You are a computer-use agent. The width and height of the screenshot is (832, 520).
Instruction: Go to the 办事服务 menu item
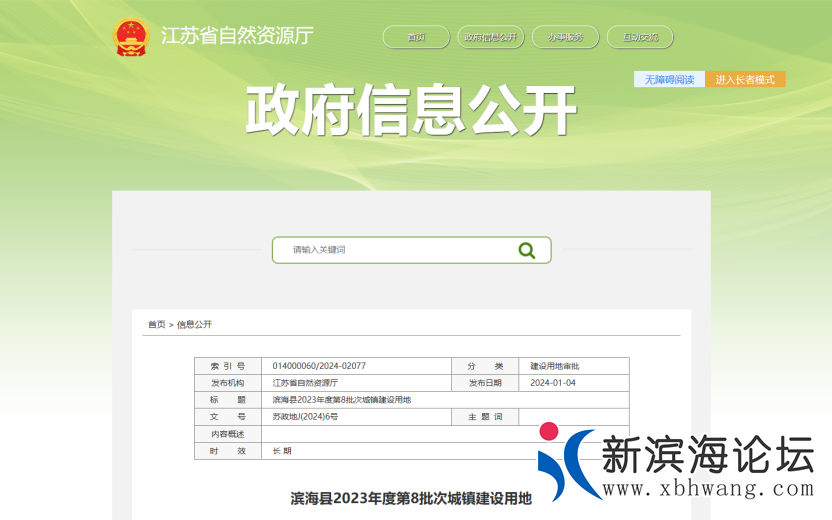click(565, 37)
